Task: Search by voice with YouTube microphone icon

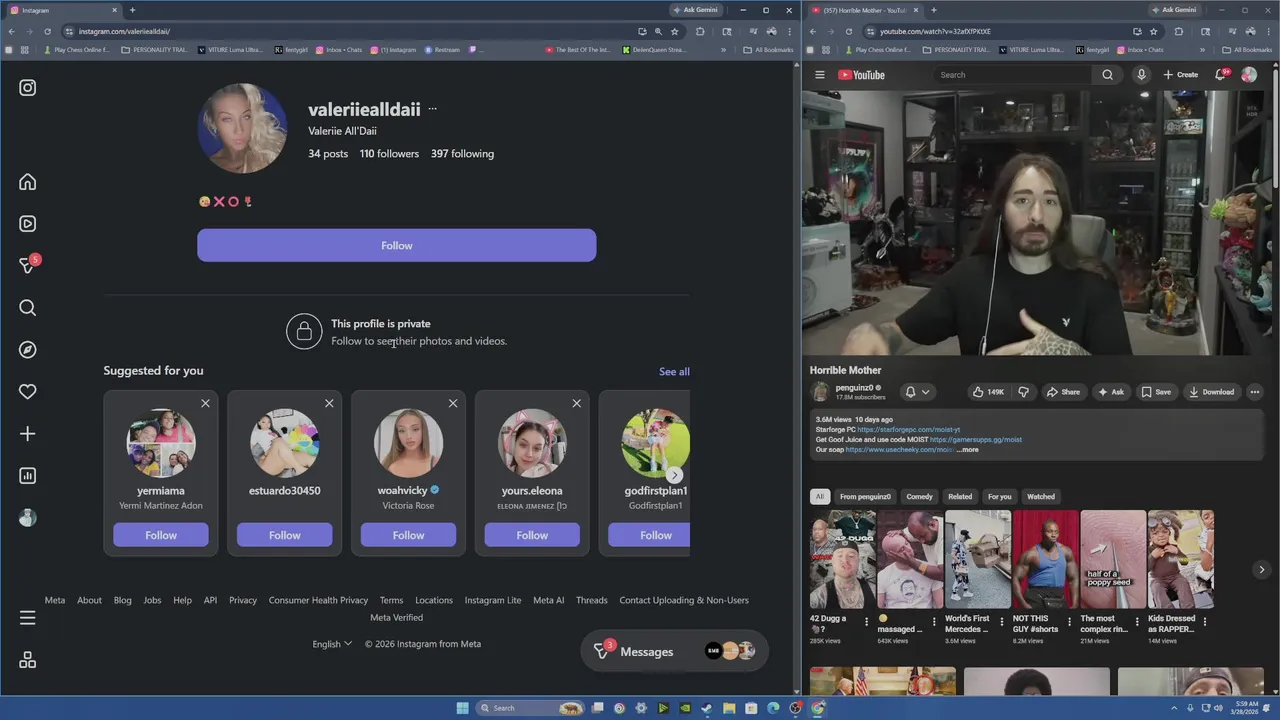Action: click(x=1141, y=75)
